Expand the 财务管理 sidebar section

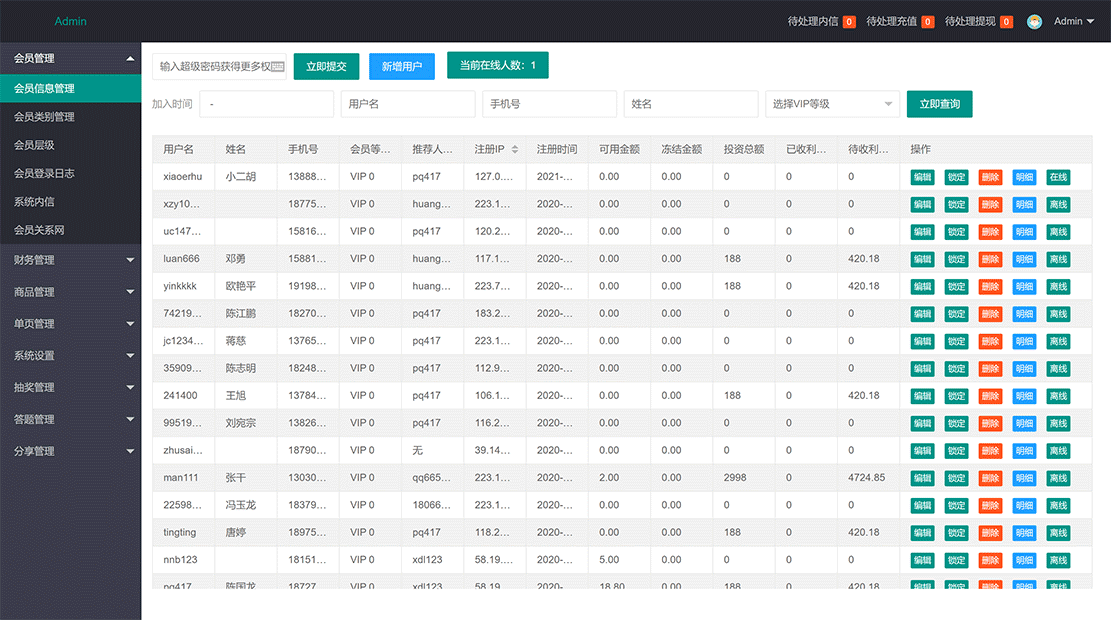(x=70, y=260)
